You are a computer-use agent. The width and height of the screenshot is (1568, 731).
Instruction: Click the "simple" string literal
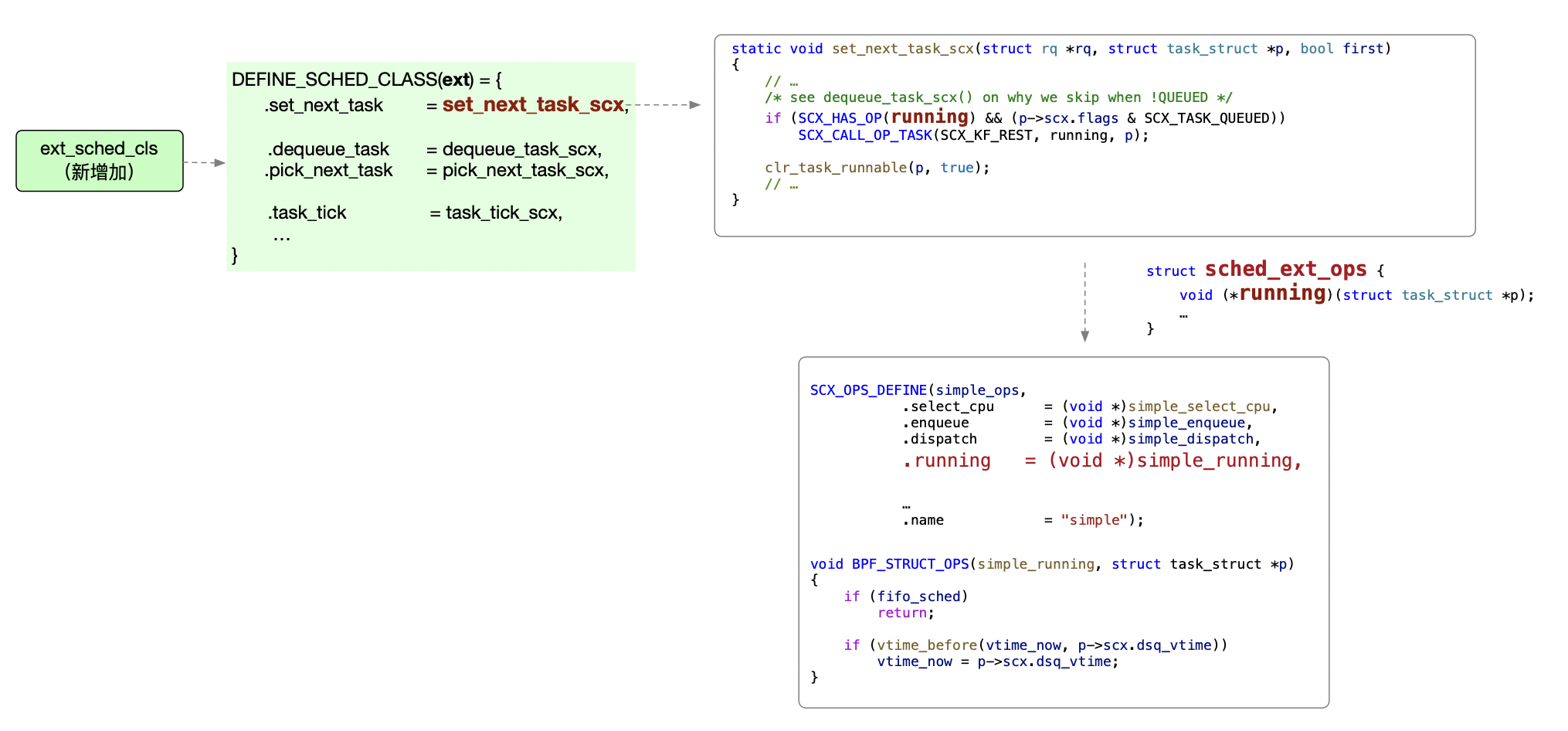1095,520
